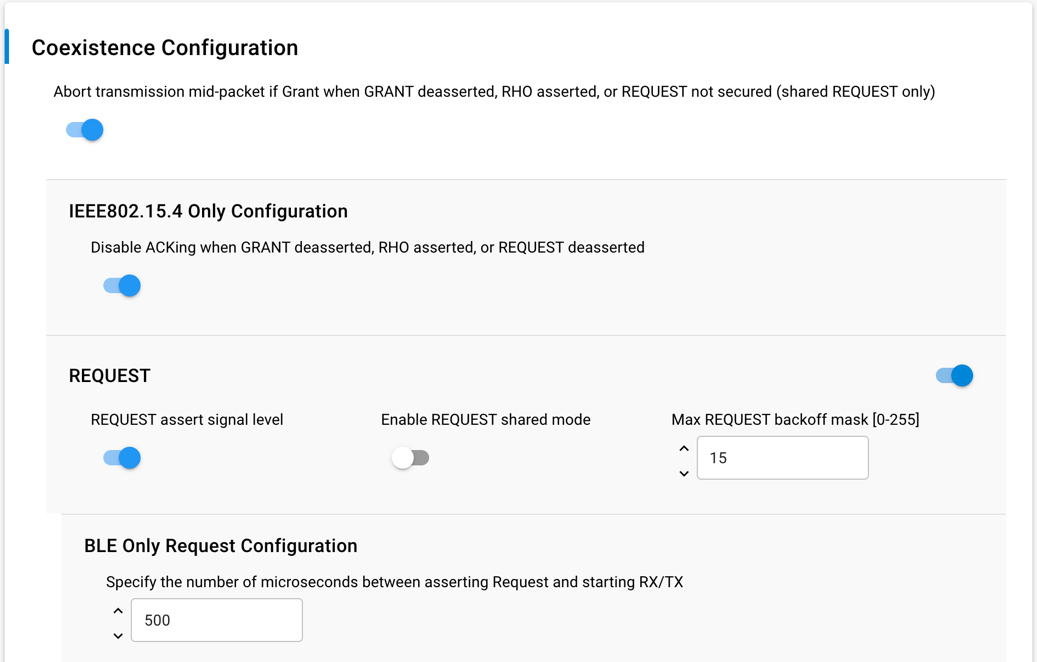Increase Max REQUEST backoff mask value
This screenshot has height=662, width=1037.
[684, 448]
